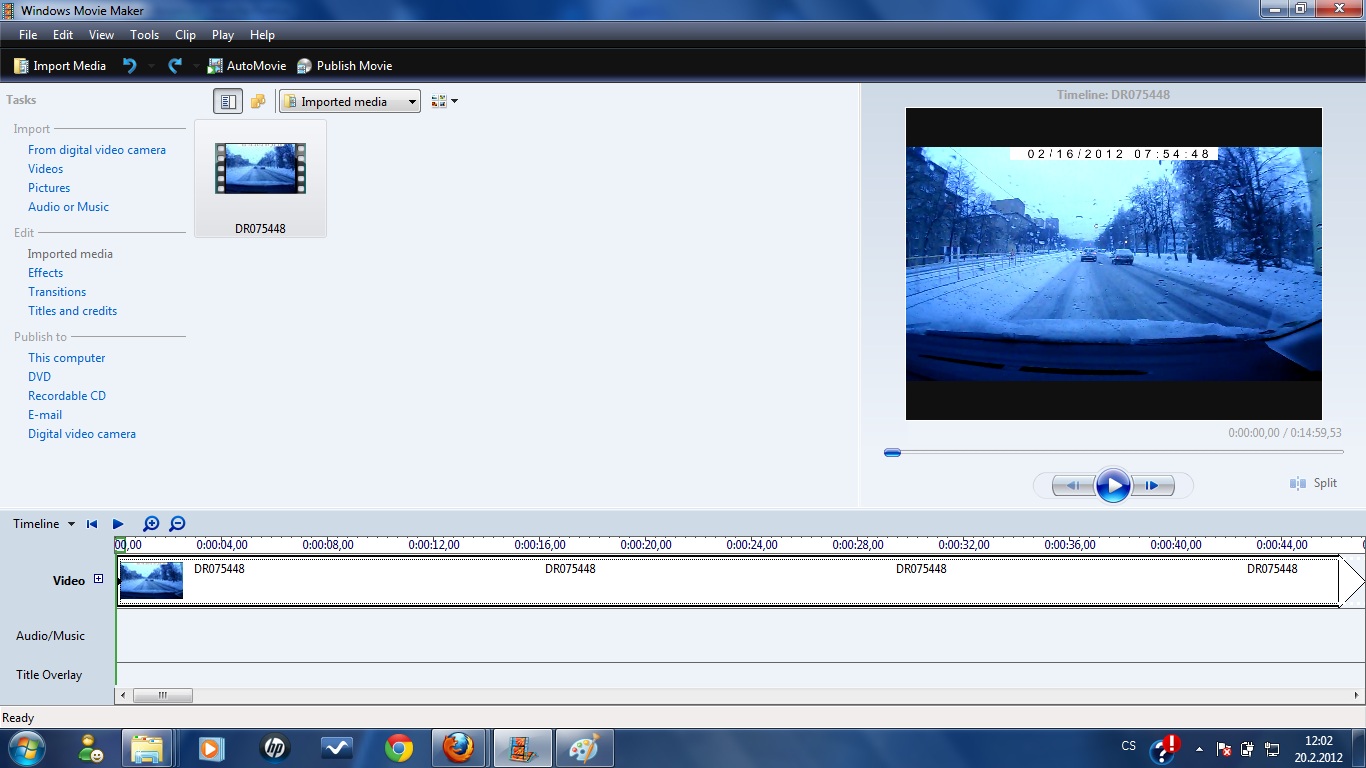Publish to Recordable CD
The width and height of the screenshot is (1366, 768).
click(67, 396)
